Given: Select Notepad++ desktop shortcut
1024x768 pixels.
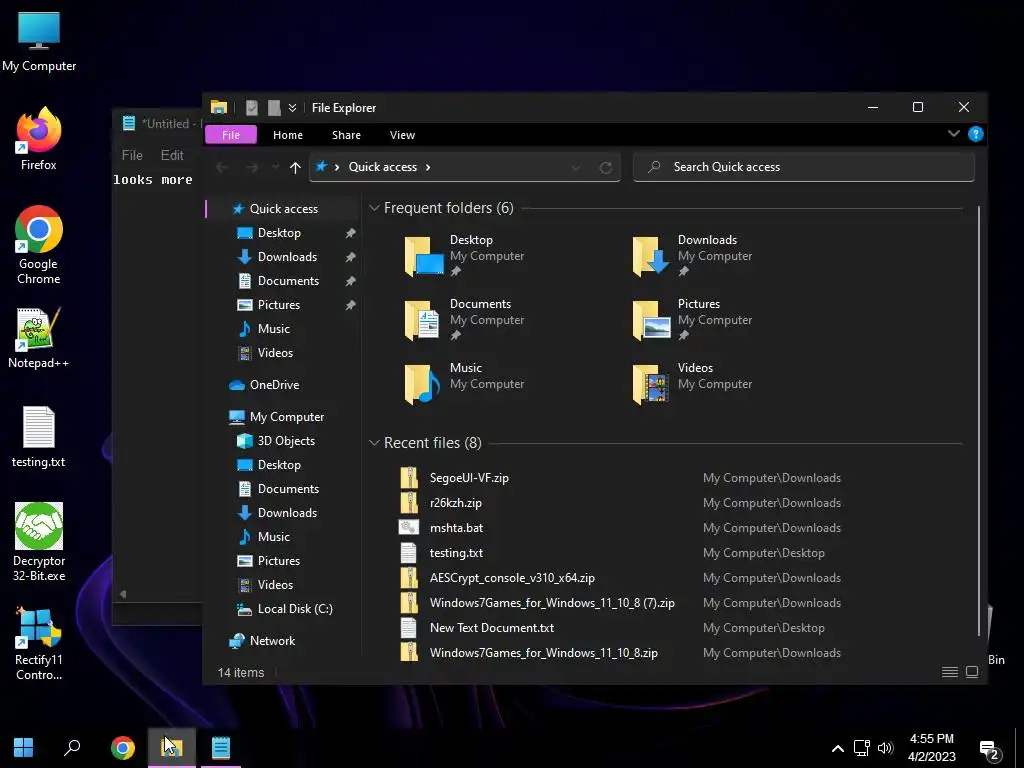Looking at the screenshot, I should pos(39,338).
